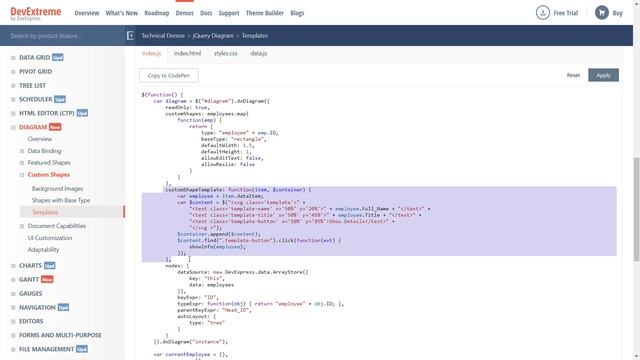The image size is (640, 360).
Task: Expand the Pivot Grid section
Action: point(13,71)
